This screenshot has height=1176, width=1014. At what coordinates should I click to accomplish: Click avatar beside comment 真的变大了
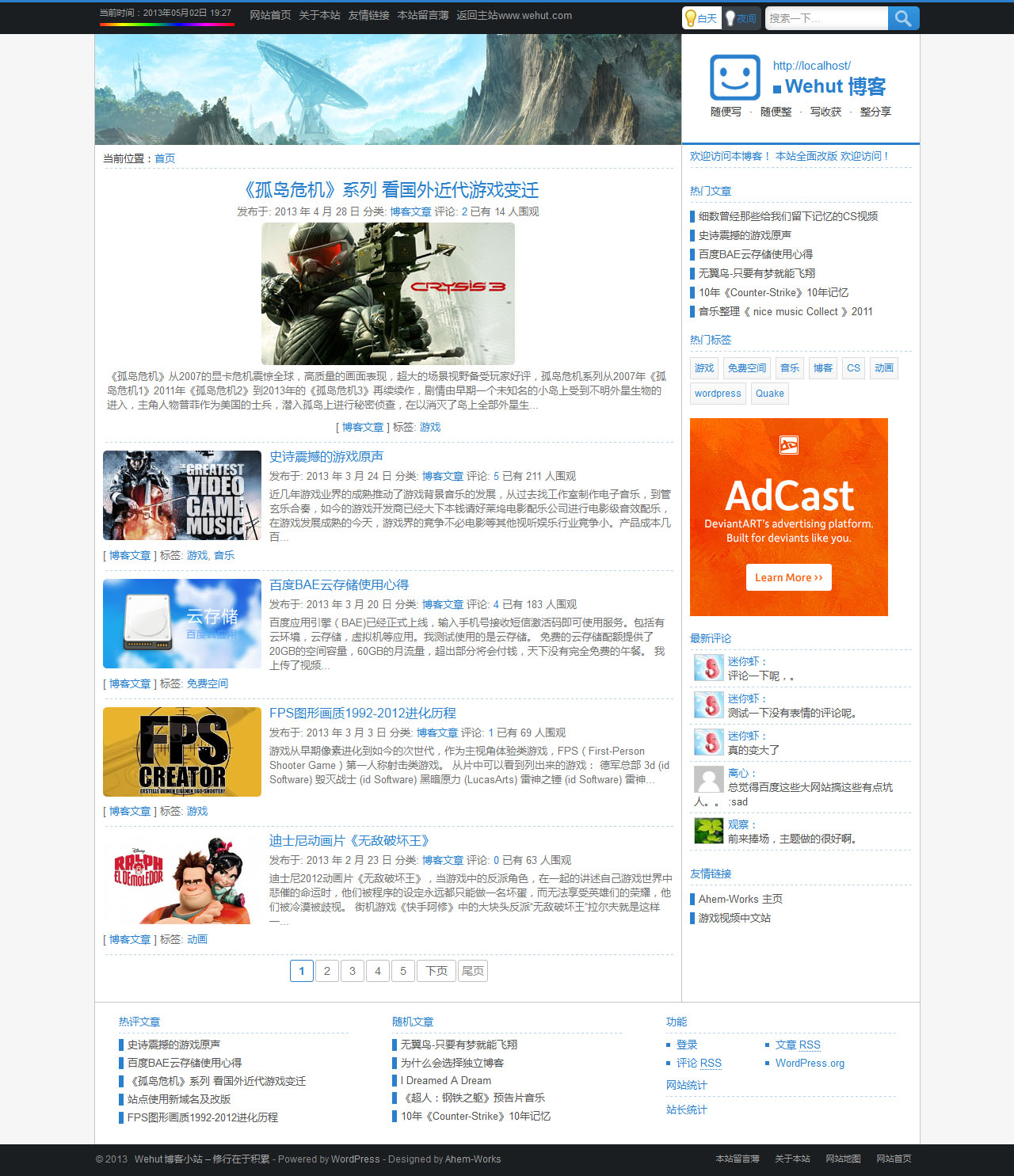coord(708,742)
